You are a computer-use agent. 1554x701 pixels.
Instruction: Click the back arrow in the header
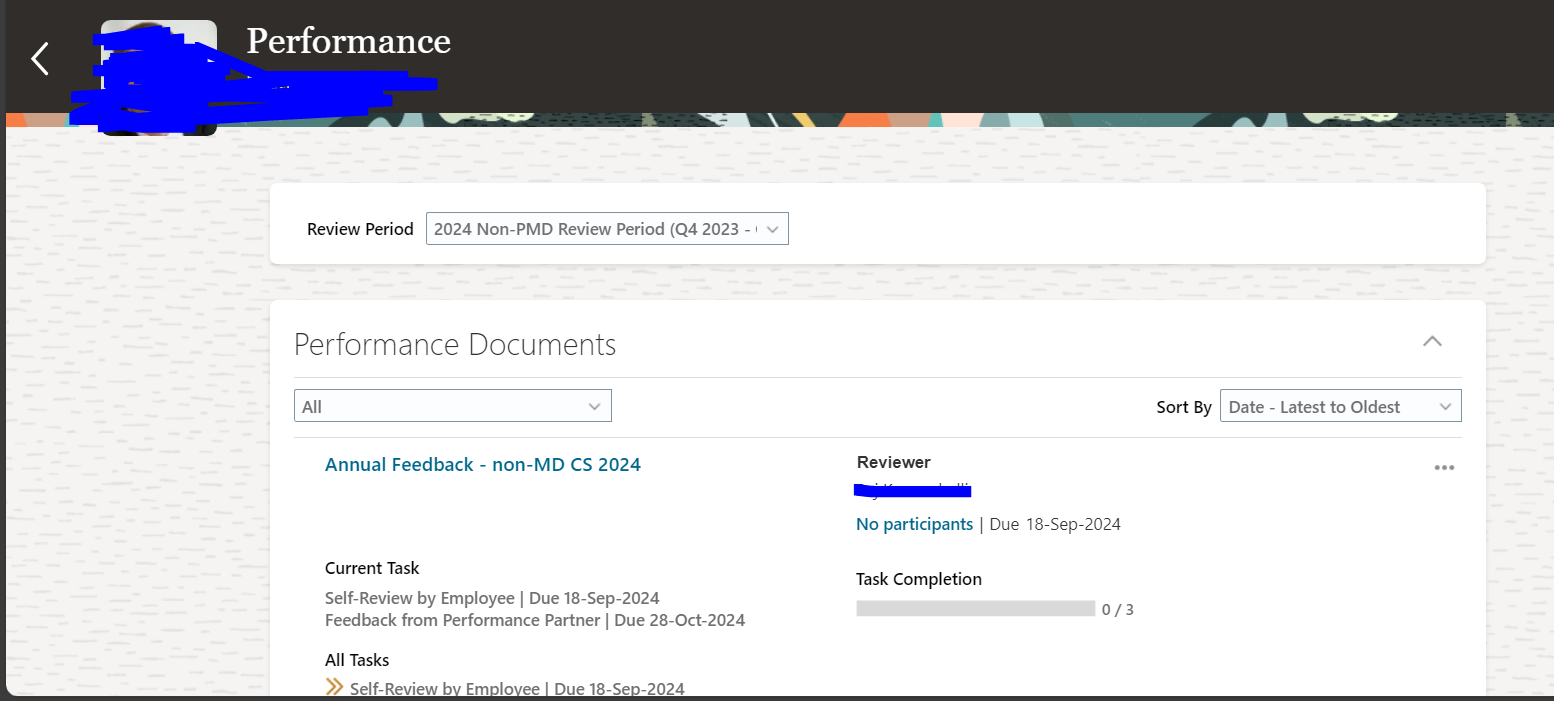tap(38, 58)
